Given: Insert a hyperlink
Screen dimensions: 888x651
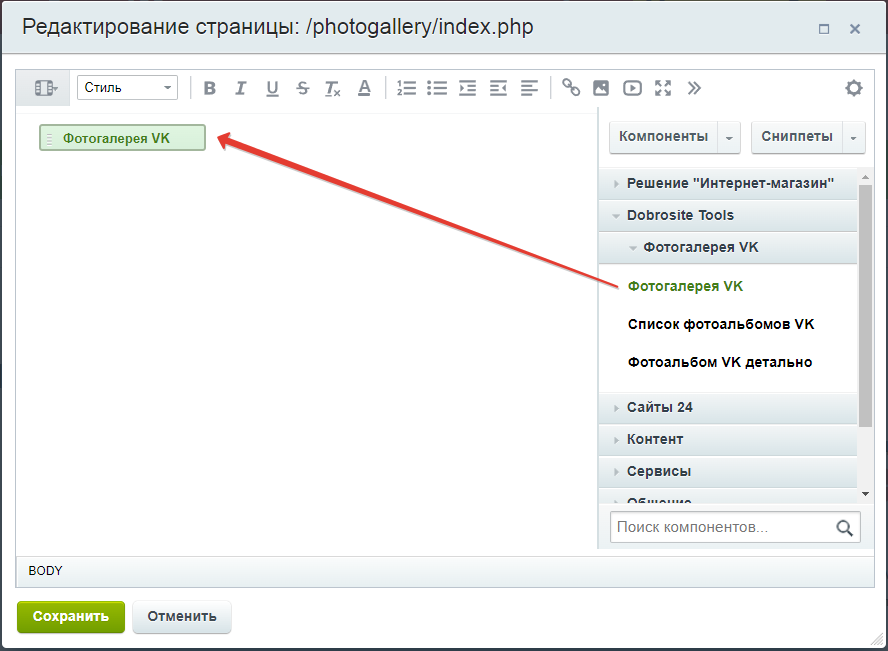Looking at the screenshot, I should point(571,88).
